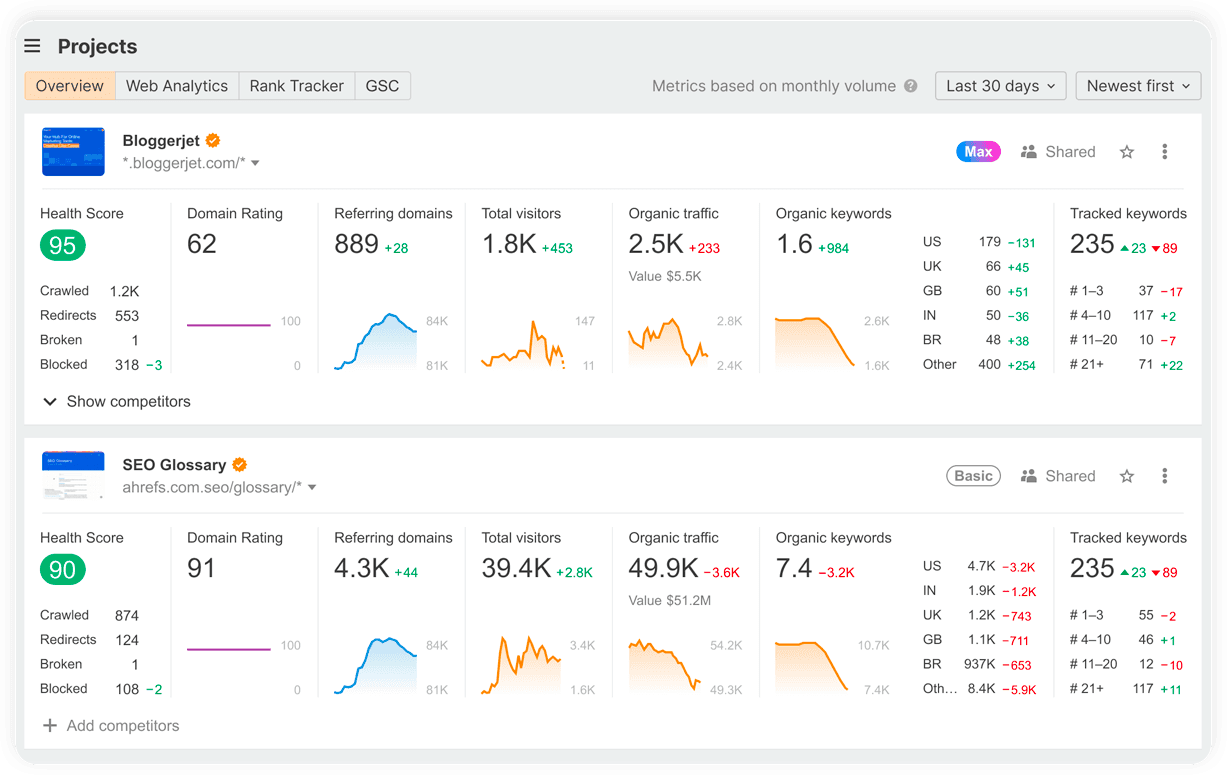This screenshot has width=1227, height=775.
Task: Click SEO Glossary #21+ tracked keywords 117
Action: [x=1143, y=689]
